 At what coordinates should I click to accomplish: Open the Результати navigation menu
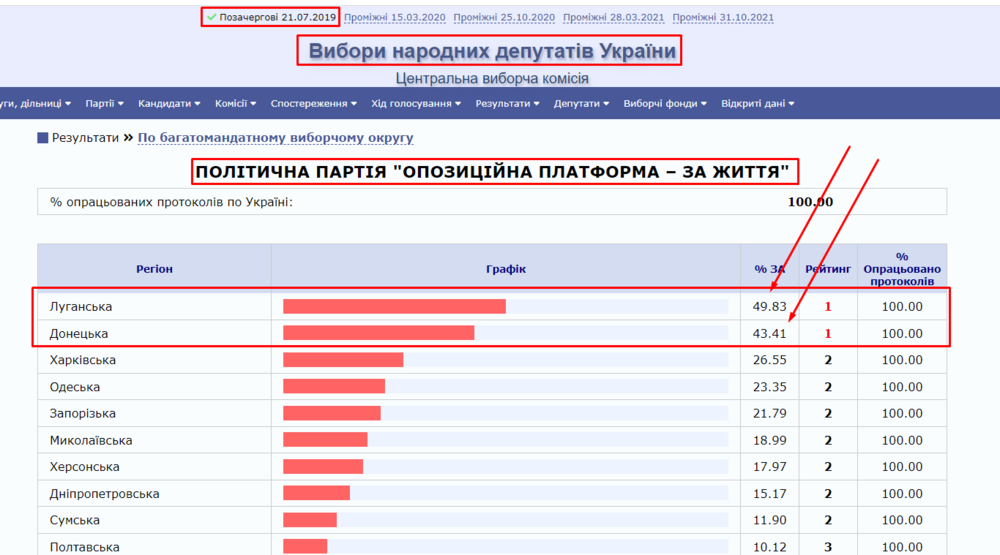tap(507, 103)
